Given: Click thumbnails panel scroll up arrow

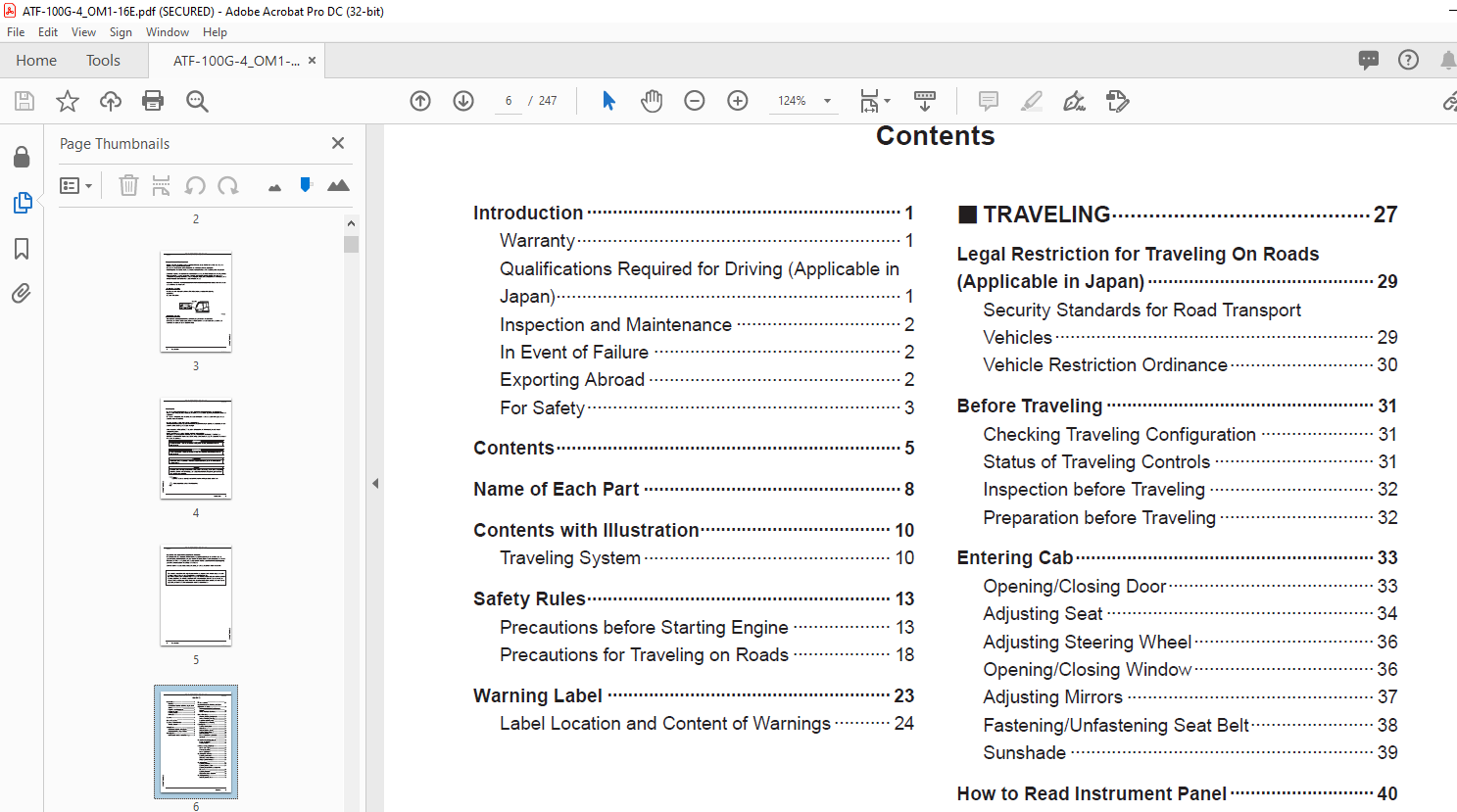Looking at the screenshot, I should 351,223.
